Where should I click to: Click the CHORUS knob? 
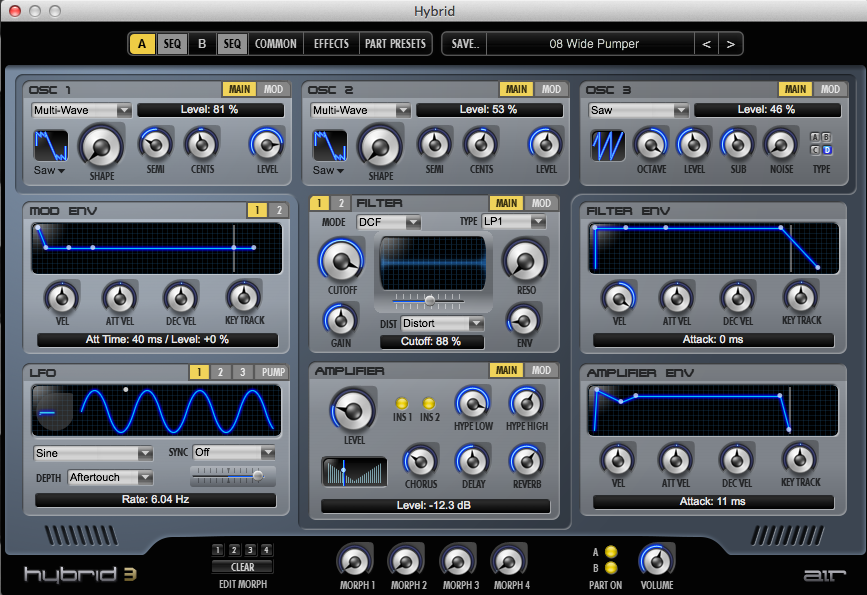point(421,461)
